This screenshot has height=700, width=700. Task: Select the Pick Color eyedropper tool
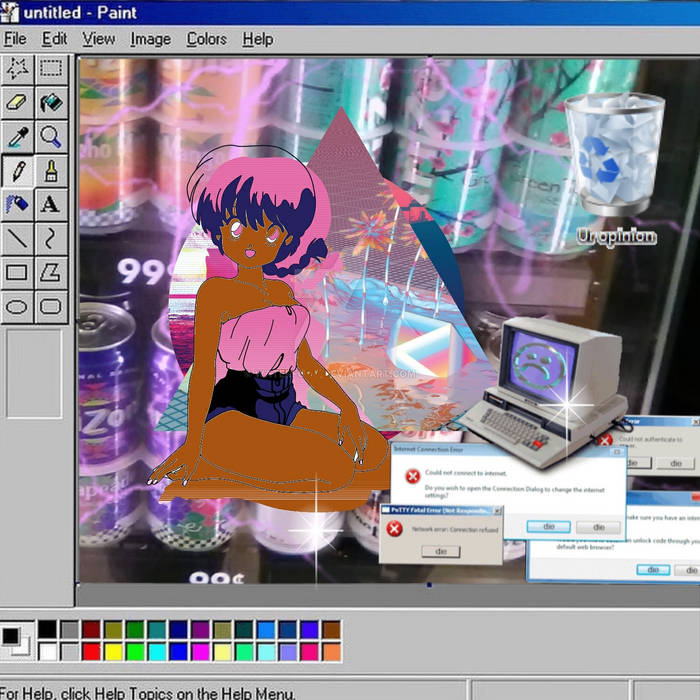coord(17,136)
